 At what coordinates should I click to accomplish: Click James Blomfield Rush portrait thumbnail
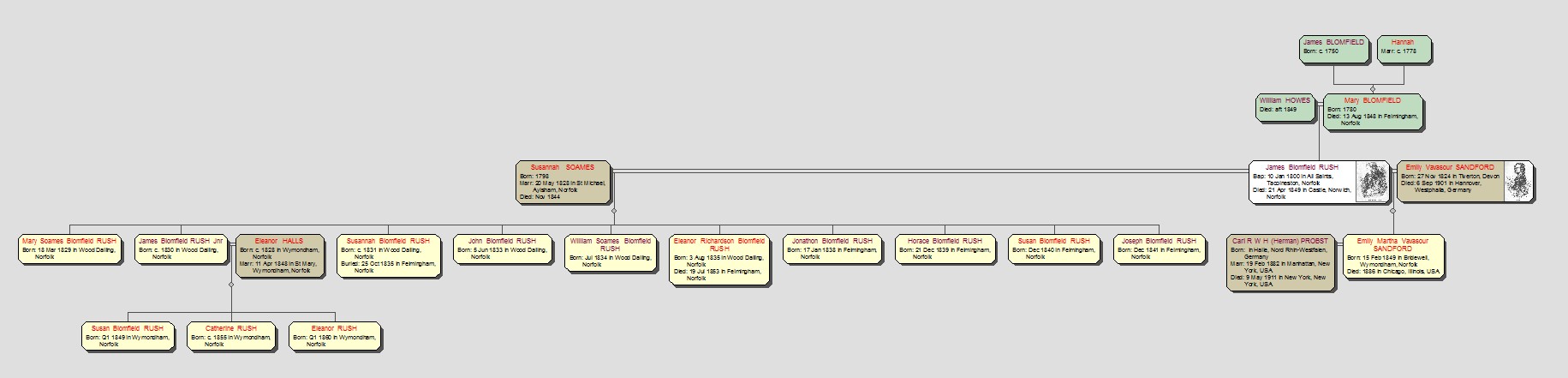tap(1373, 182)
